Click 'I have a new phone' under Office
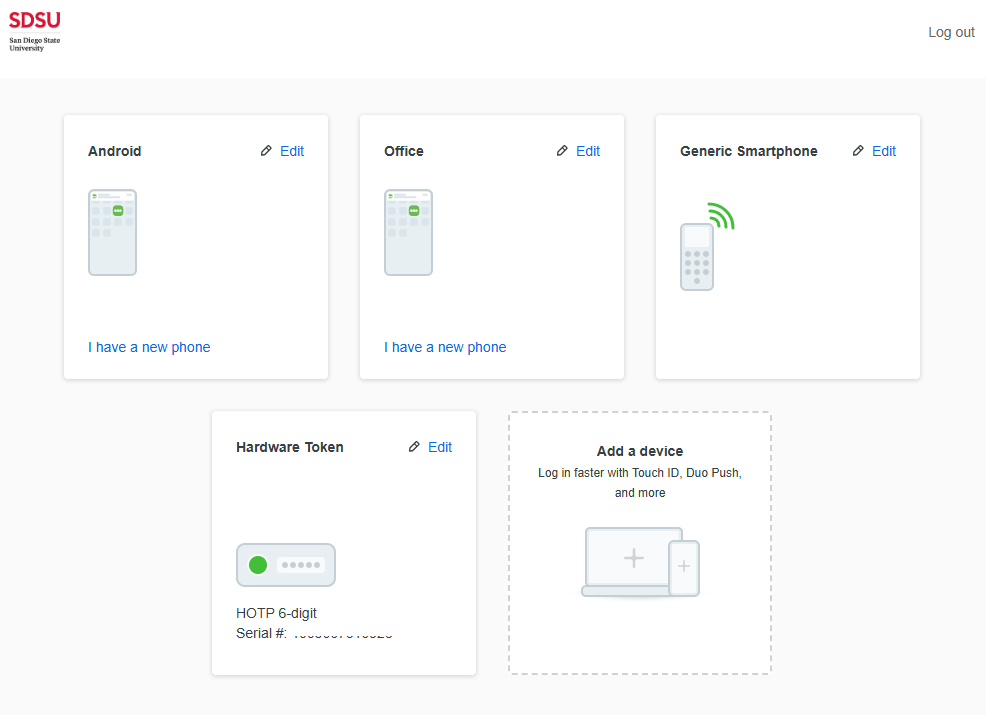 (x=445, y=347)
